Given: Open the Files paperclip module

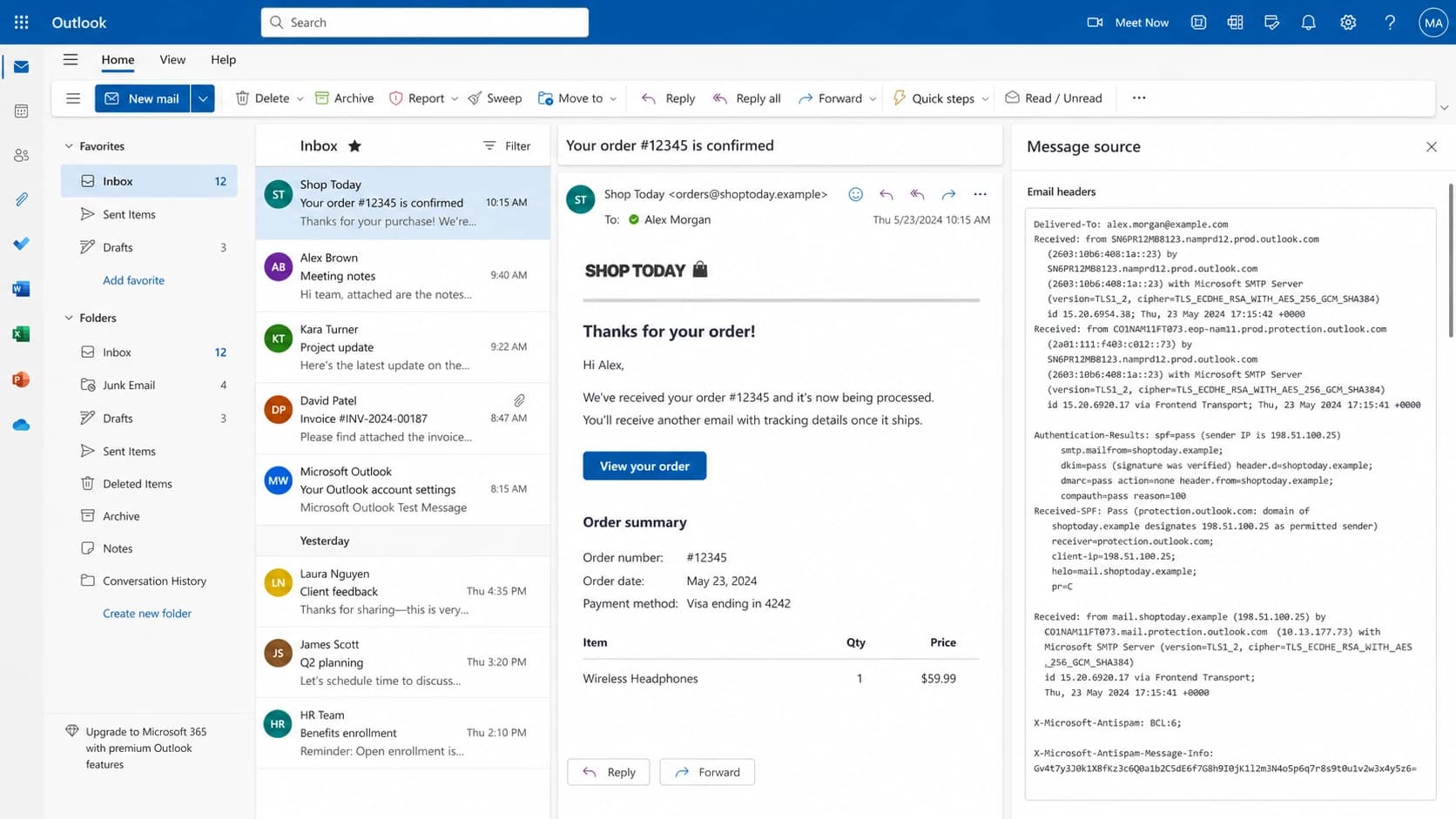Looking at the screenshot, I should point(21,200).
